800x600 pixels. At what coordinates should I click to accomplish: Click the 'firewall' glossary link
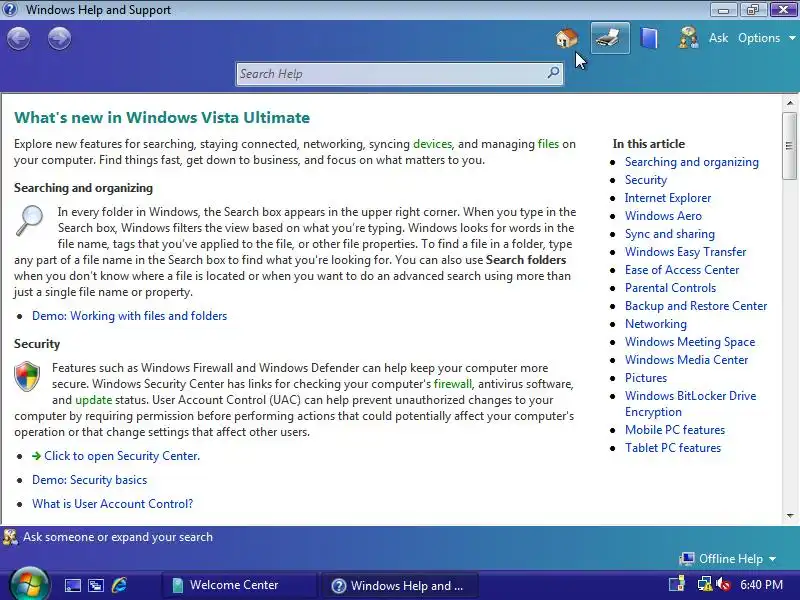pos(453,384)
